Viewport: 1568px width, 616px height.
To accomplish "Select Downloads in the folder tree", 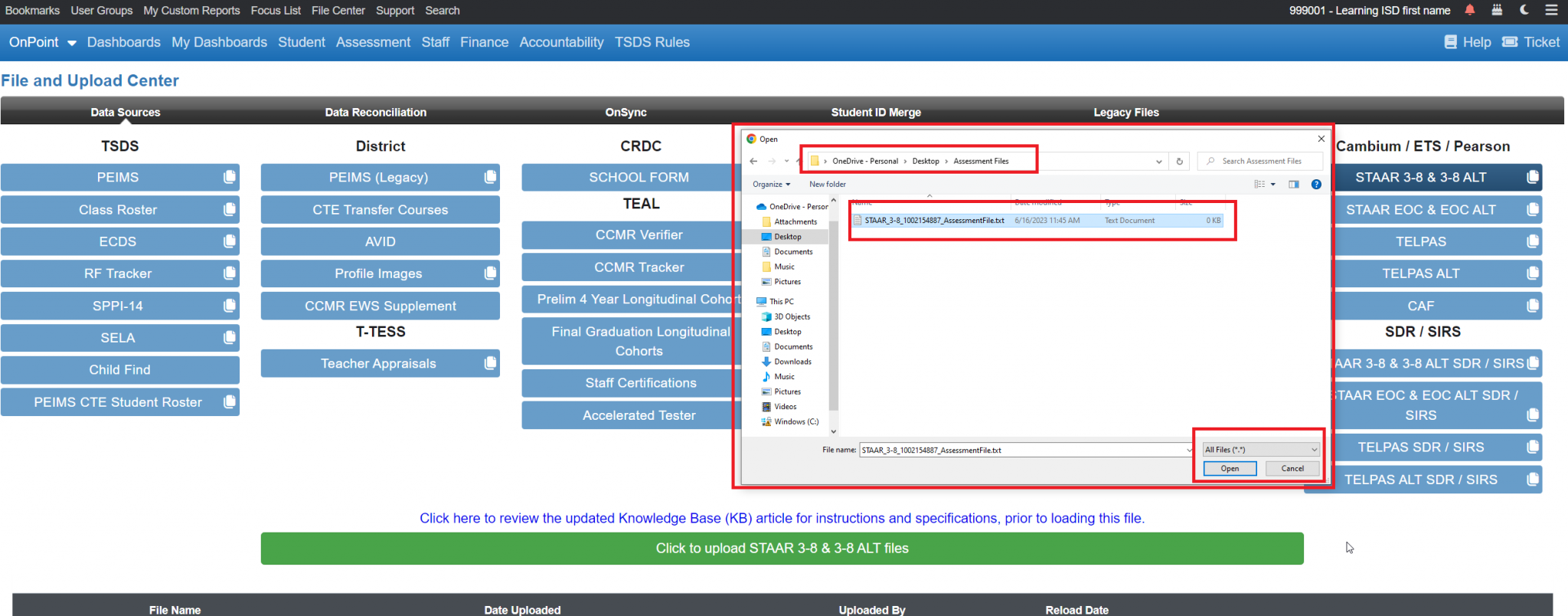I will click(792, 362).
